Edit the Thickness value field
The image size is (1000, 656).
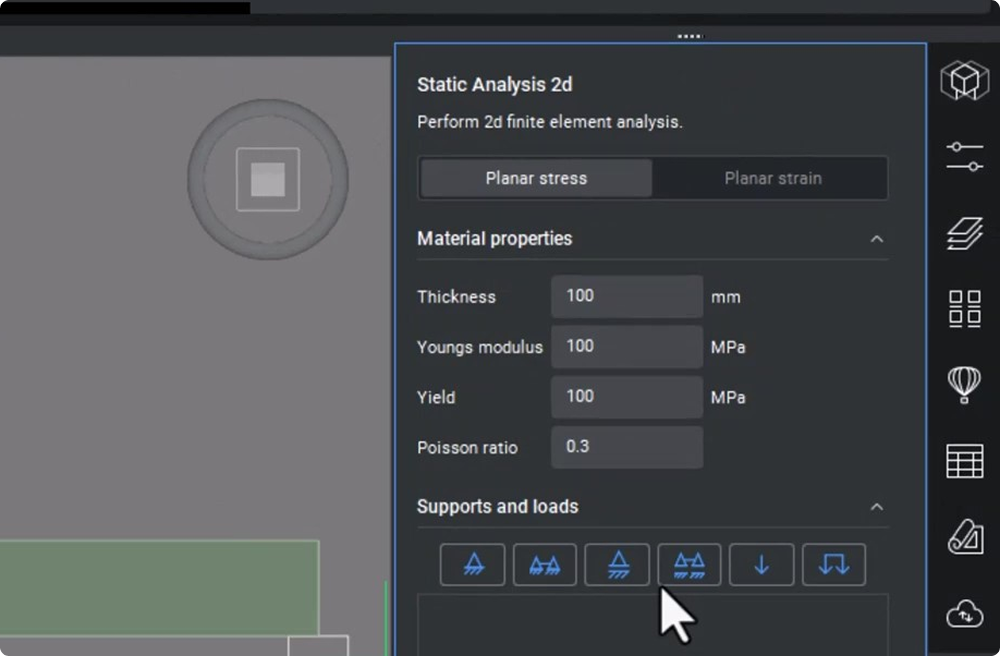pyautogui.click(x=626, y=296)
